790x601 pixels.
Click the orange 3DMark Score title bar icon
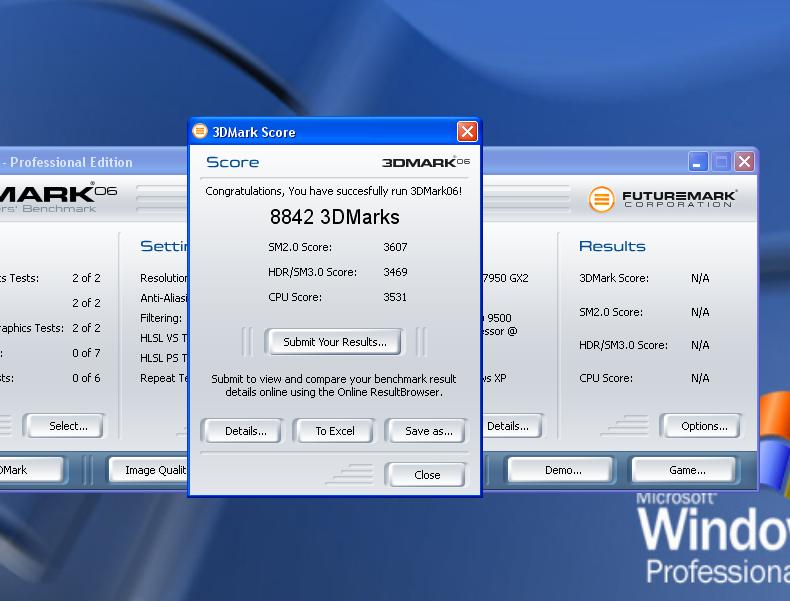[x=200, y=131]
